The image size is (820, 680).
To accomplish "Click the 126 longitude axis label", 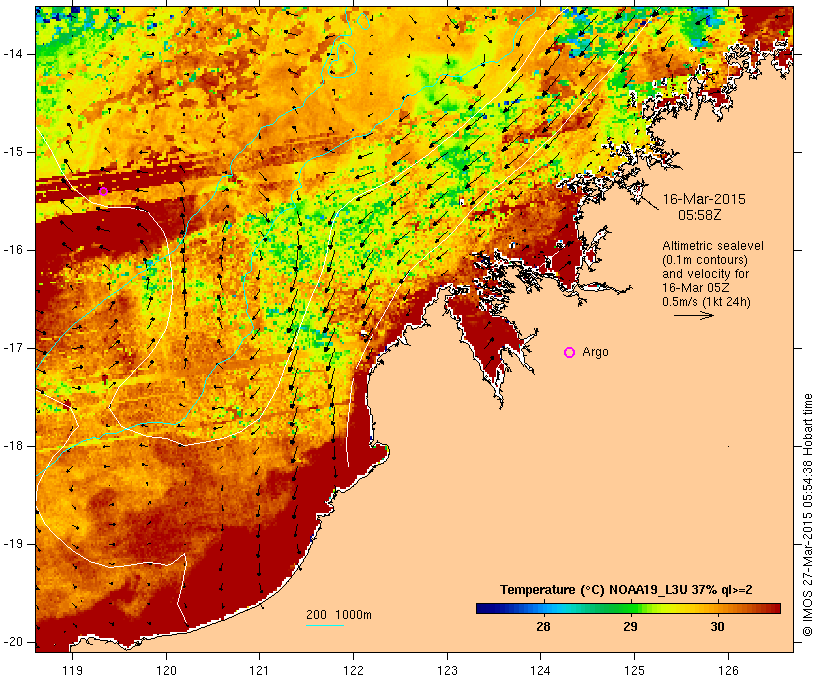I will coord(728,670).
